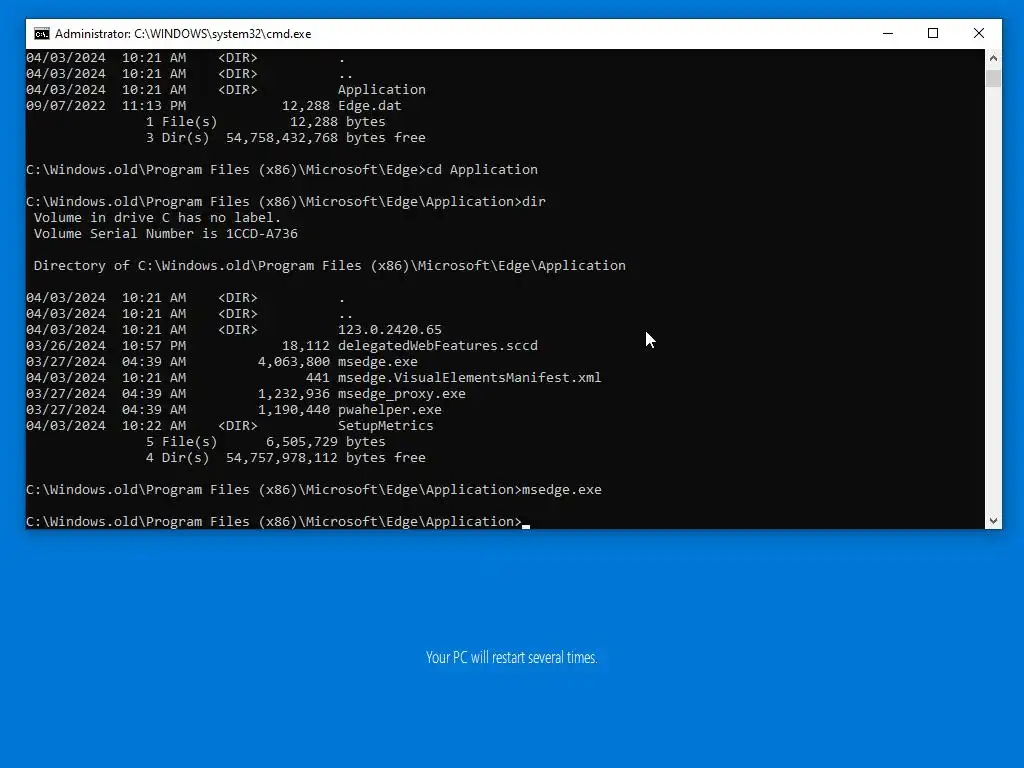Click '6,505,729 bytes' total line
The image size is (1024, 768).
[x=325, y=442]
